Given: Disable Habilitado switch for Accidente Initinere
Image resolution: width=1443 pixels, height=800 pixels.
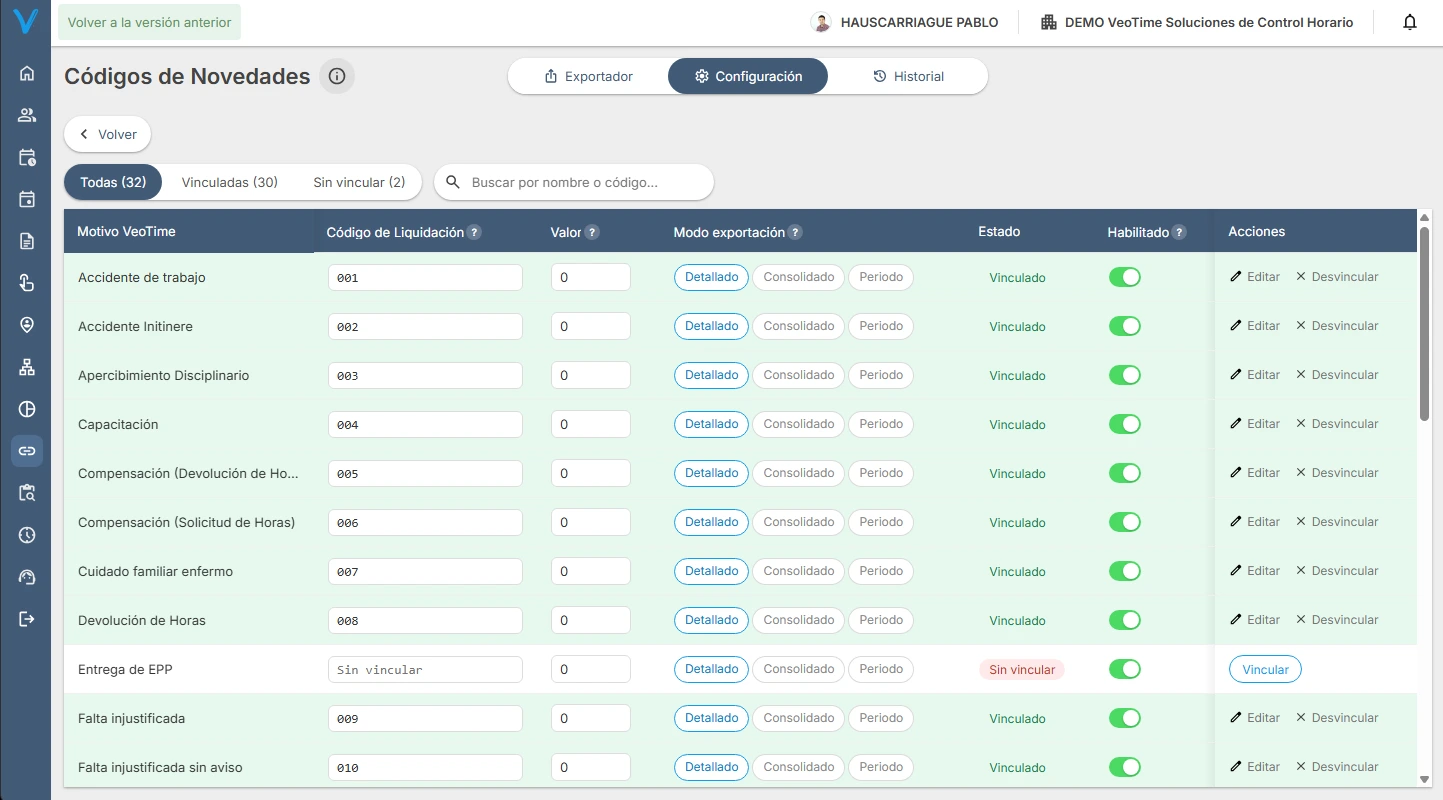Looking at the screenshot, I should point(1125,326).
